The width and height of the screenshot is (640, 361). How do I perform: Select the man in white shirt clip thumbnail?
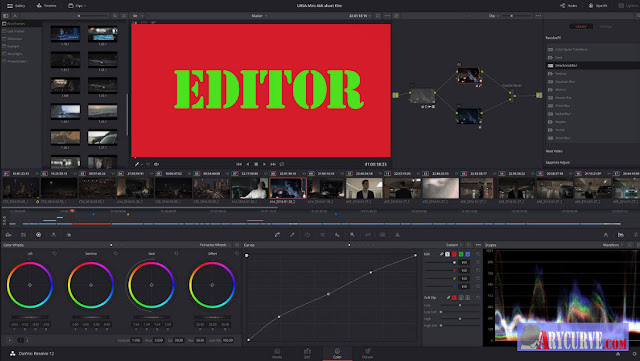coord(249,188)
